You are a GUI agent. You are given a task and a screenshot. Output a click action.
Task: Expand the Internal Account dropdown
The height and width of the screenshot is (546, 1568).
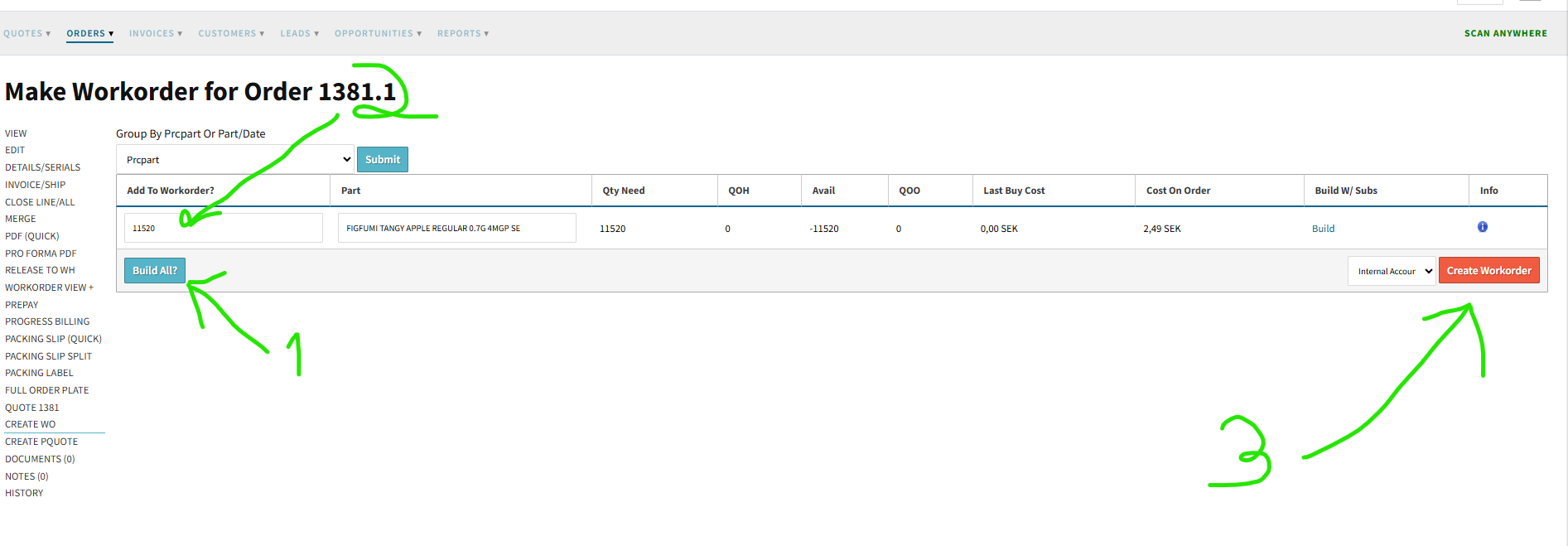1391,271
